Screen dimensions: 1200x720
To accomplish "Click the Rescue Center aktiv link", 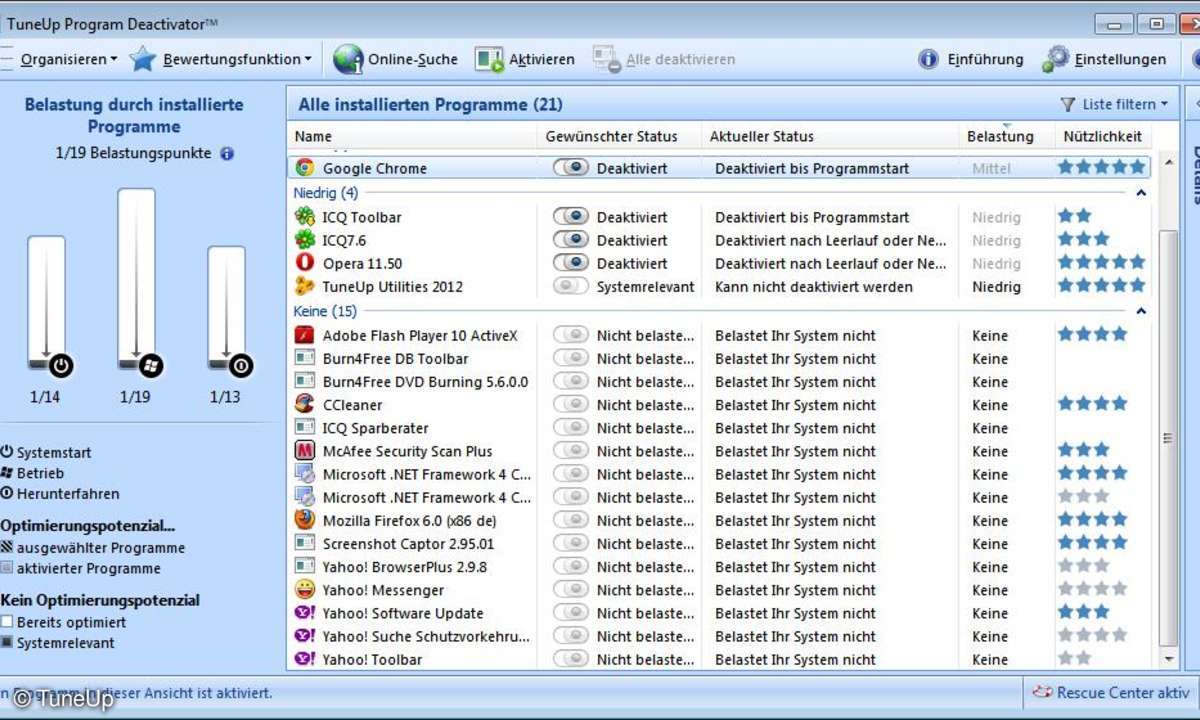I will tap(1123, 692).
